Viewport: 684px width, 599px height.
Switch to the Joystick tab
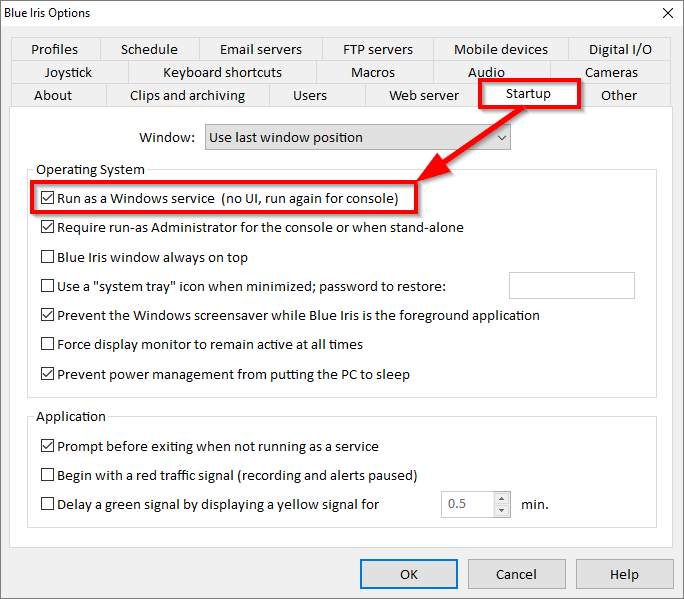coord(68,72)
